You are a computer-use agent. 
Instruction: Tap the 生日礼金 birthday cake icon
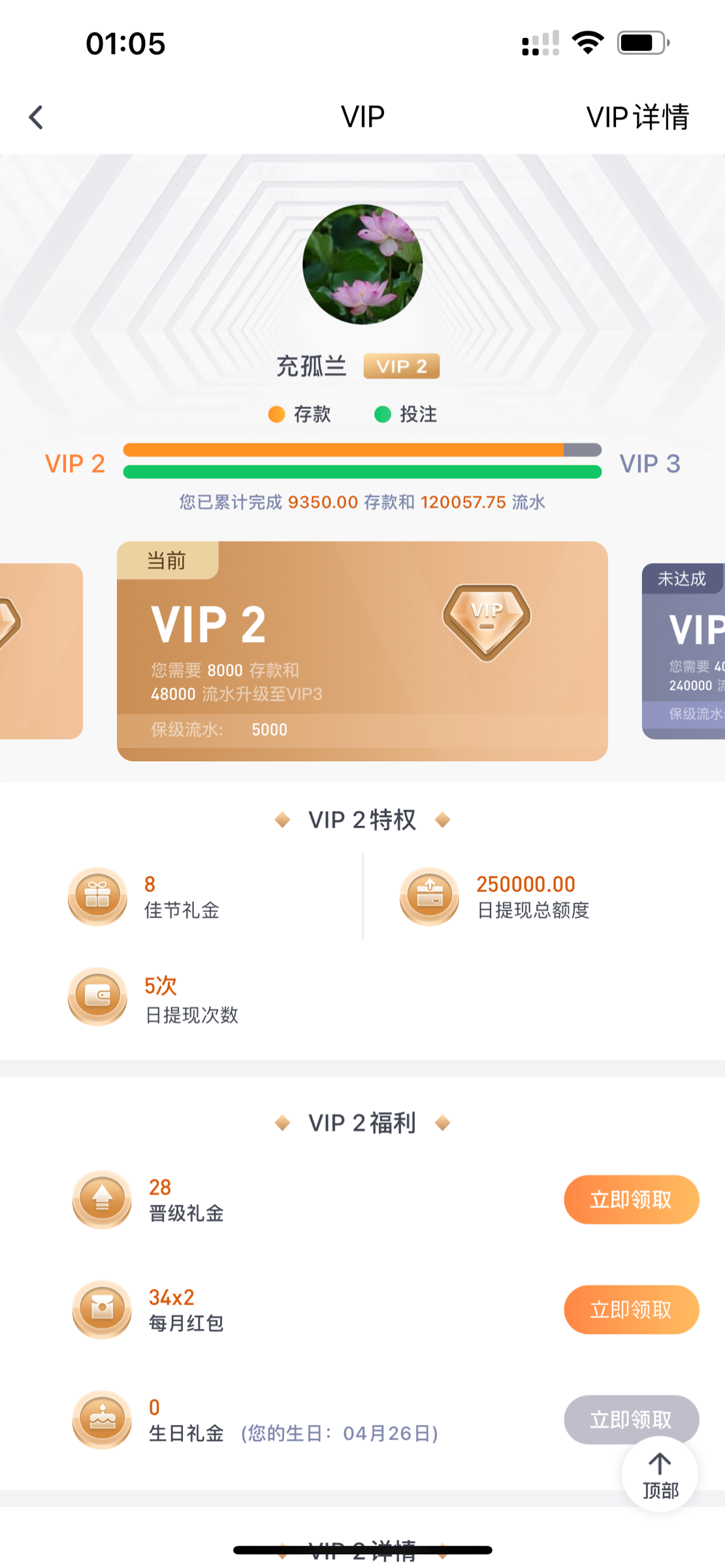coord(102,1420)
